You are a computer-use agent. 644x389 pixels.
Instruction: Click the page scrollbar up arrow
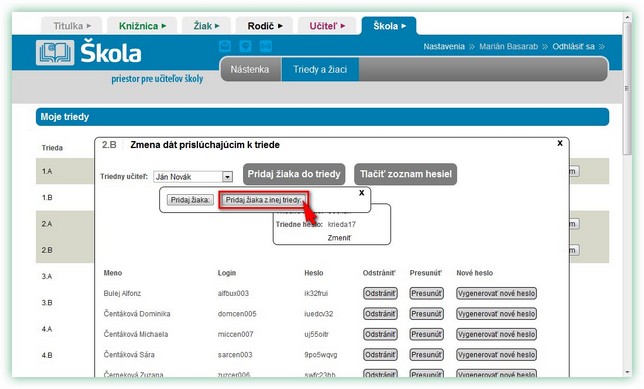627,17
